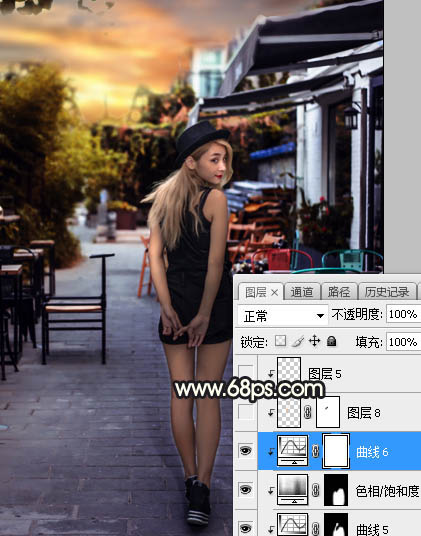Close the 图层 panel tab
The height and width of the screenshot is (536, 421).
275,293
